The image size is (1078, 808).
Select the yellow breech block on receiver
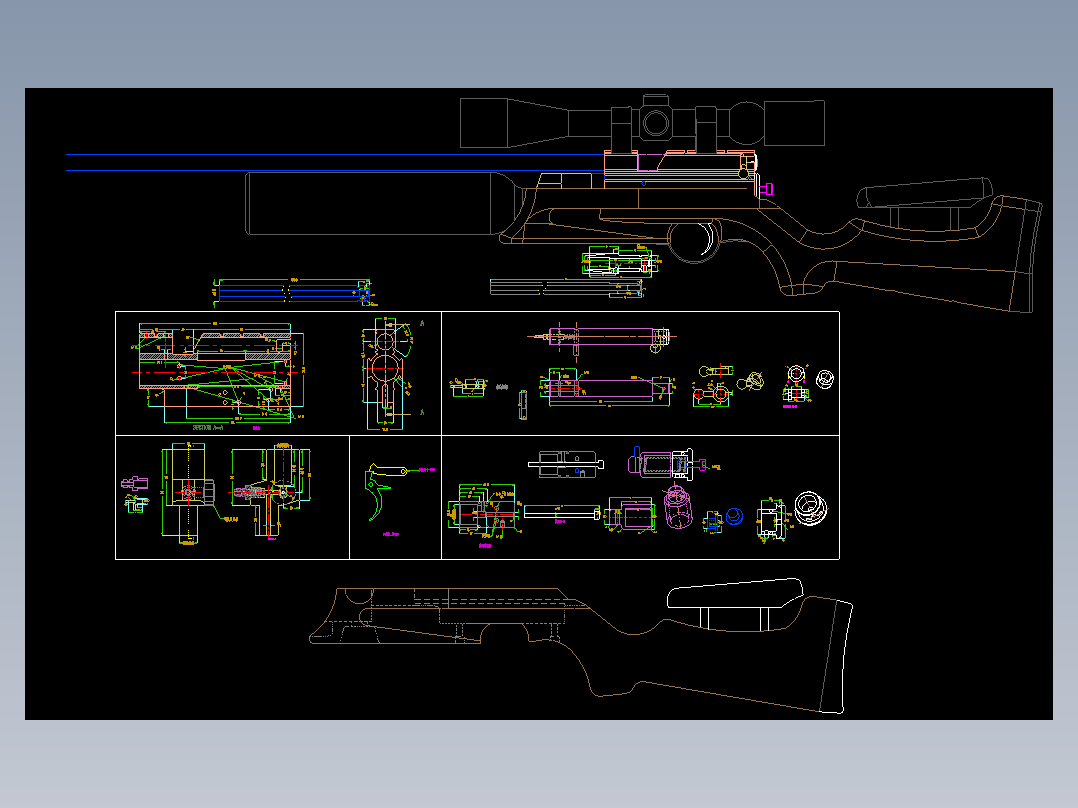click(x=564, y=181)
